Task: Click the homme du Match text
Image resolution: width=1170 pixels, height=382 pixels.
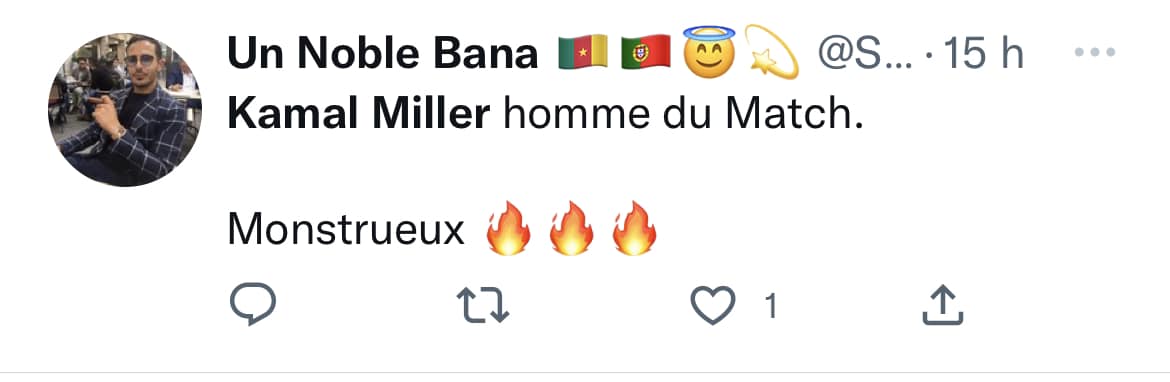Action: click(x=683, y=116)
